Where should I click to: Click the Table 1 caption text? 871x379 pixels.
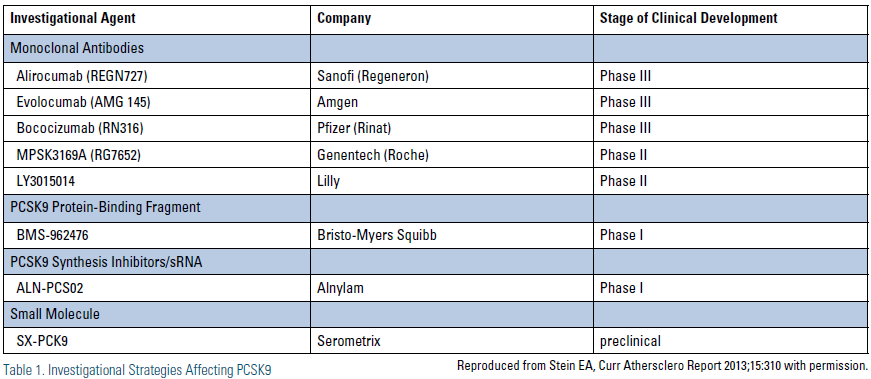tap(137, 370)
